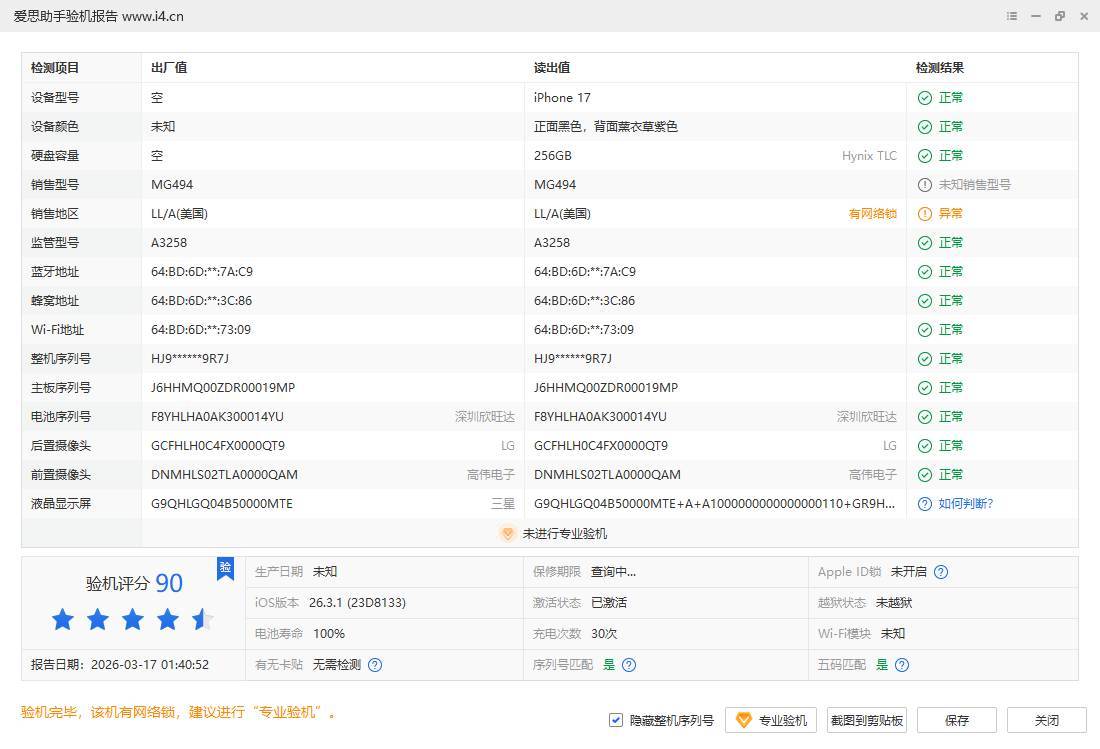Click the help icon next to 无需检测

[375, 665]
